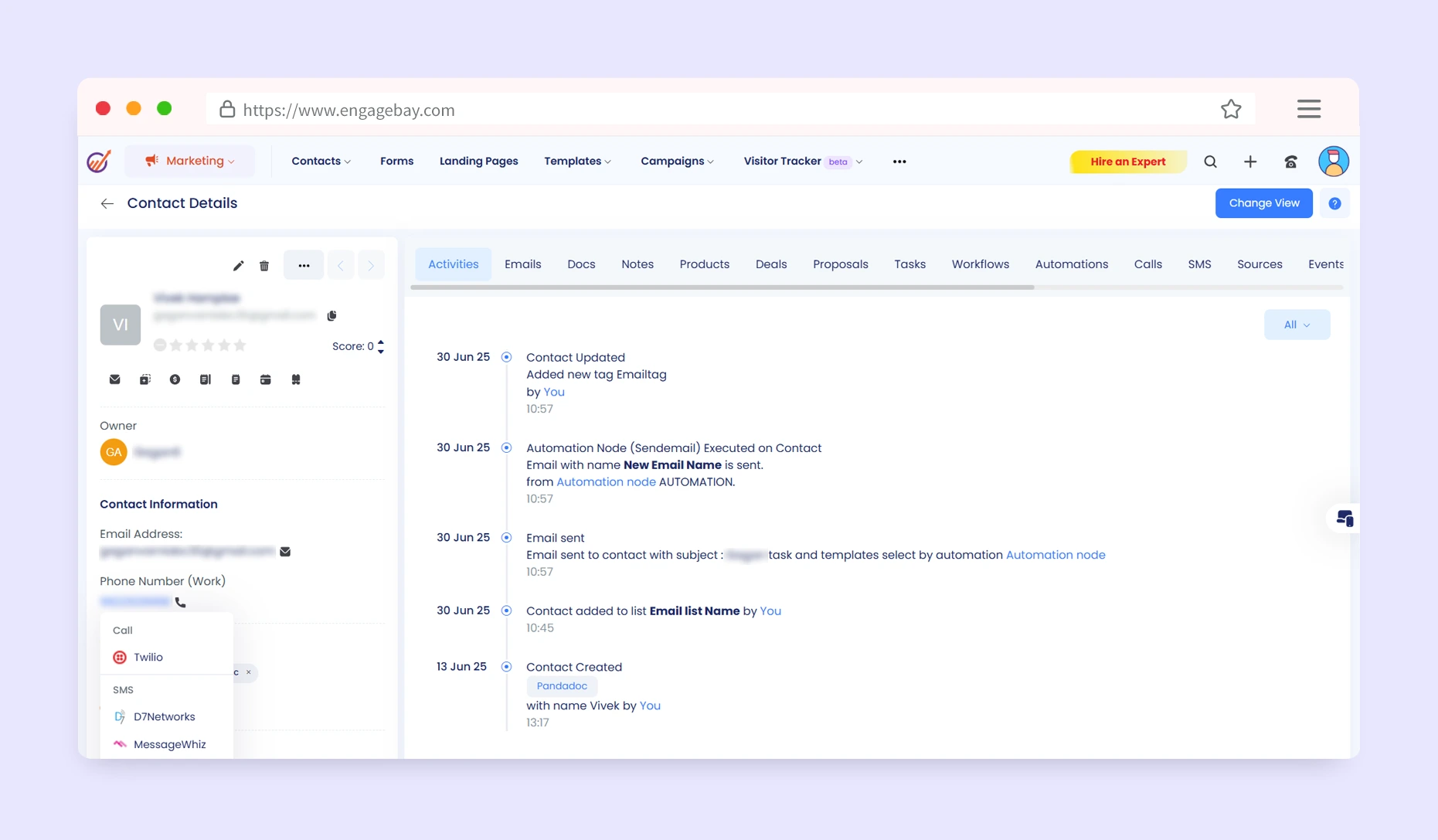1438x840 pixels.
Task: Set contact rating with the last star
Action: click(240, 345)
